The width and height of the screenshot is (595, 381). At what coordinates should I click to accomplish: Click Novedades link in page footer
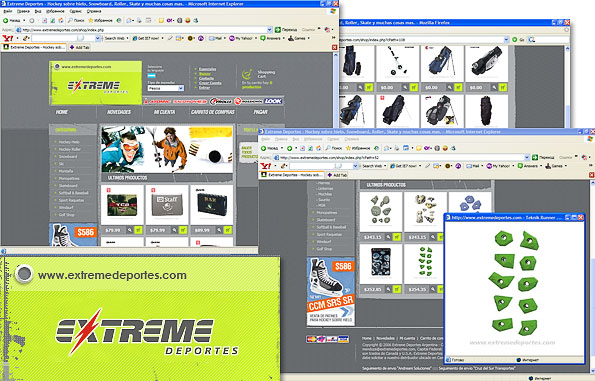[385, 338]
